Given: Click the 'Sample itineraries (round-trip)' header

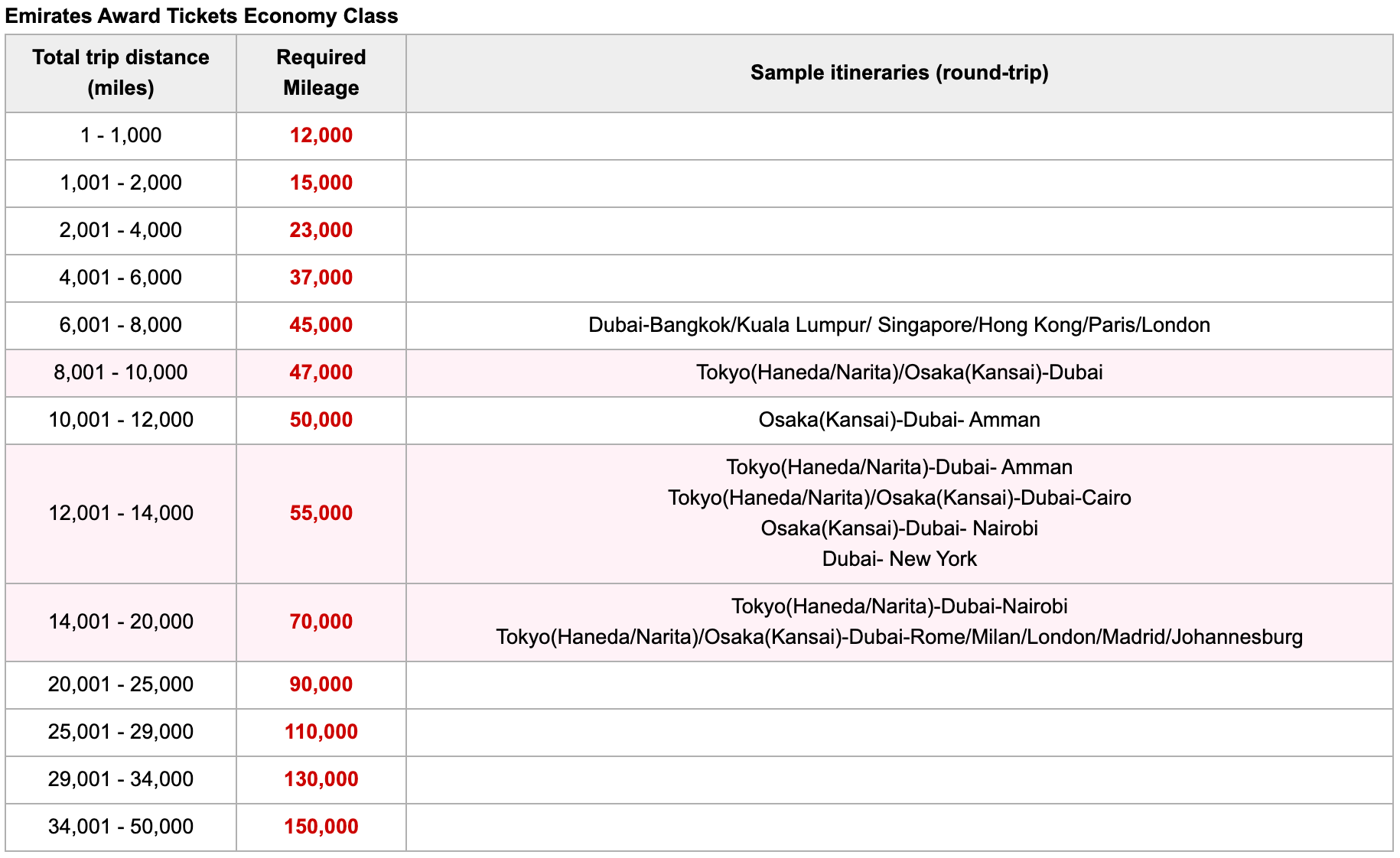Looking at the screenshot, I should tap(900, 73).
